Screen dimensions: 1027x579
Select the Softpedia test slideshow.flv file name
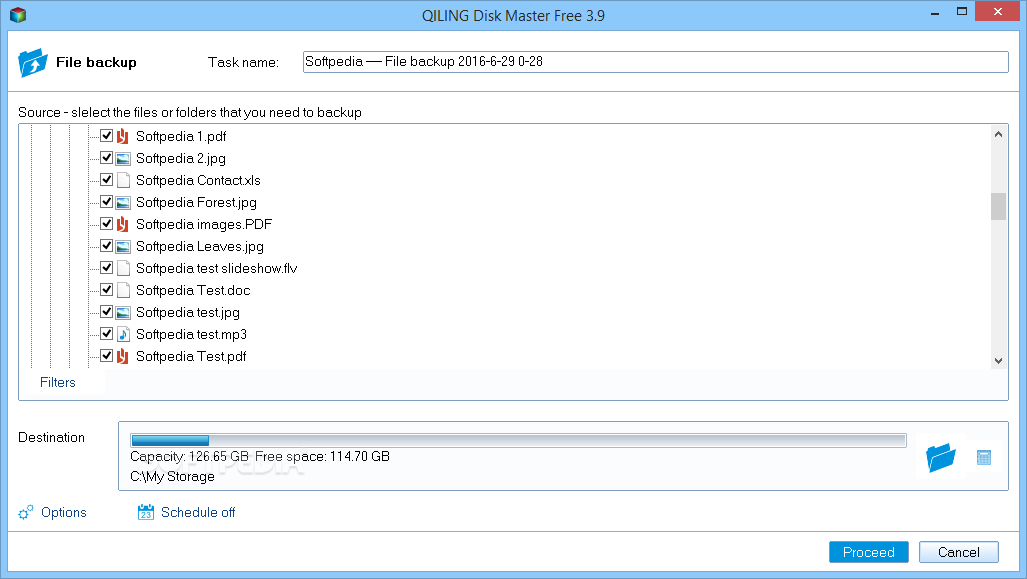(216, 268)
